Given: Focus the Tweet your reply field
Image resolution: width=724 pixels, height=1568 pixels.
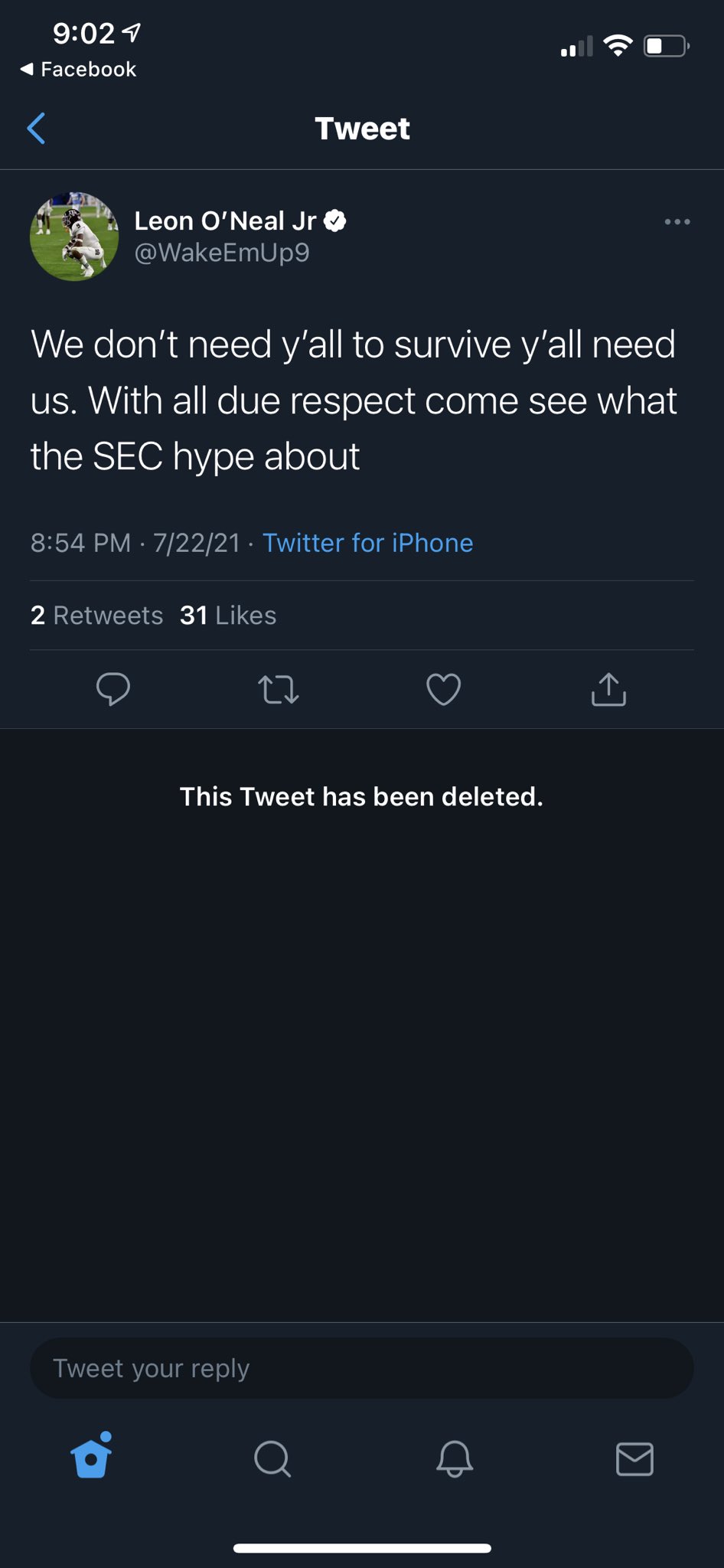Looking at the screenshot, I should tap(361, 1368).
